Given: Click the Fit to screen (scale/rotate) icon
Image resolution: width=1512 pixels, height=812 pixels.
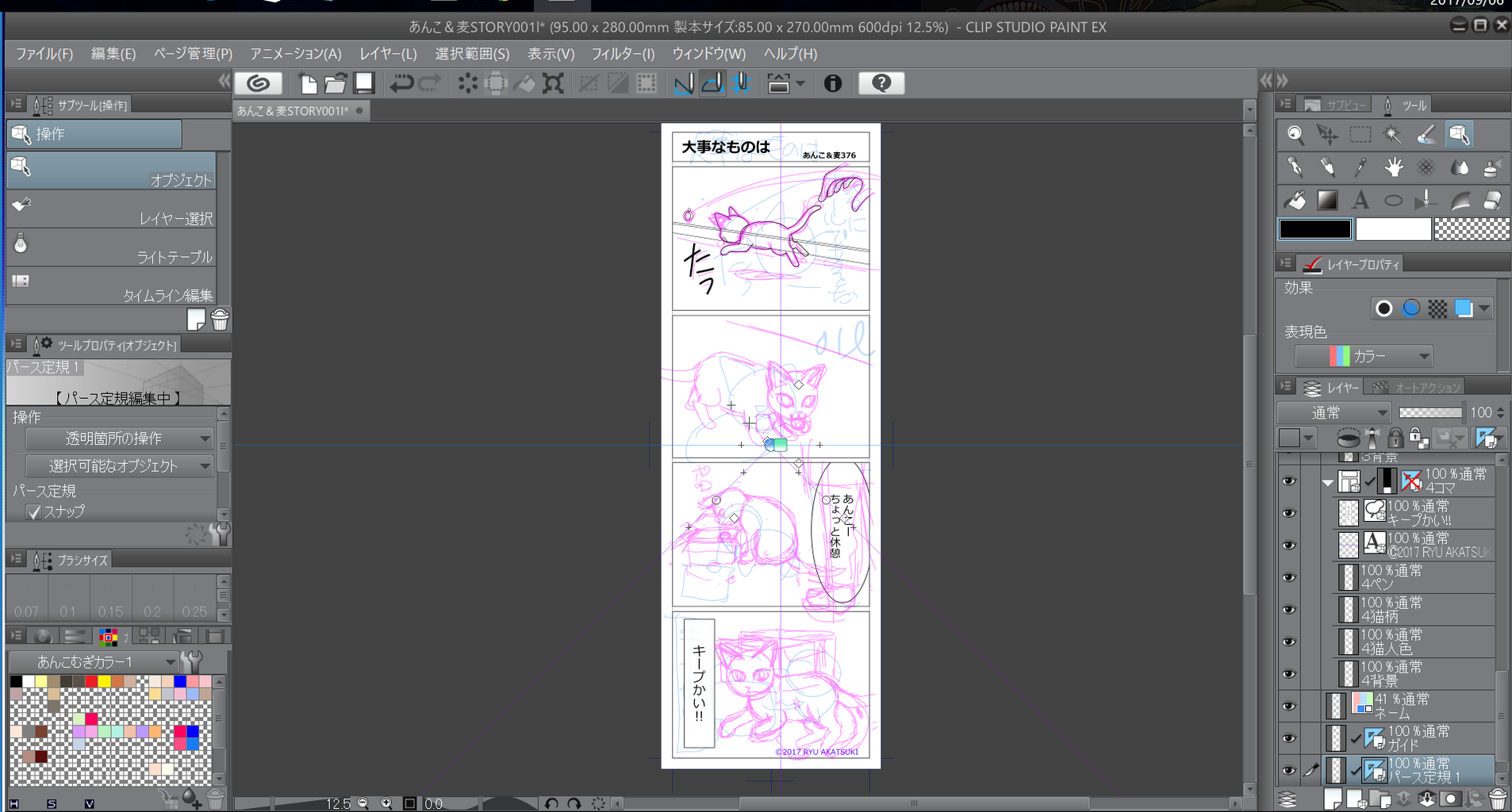Looking at the screenshot, I should tap(553, 83).
